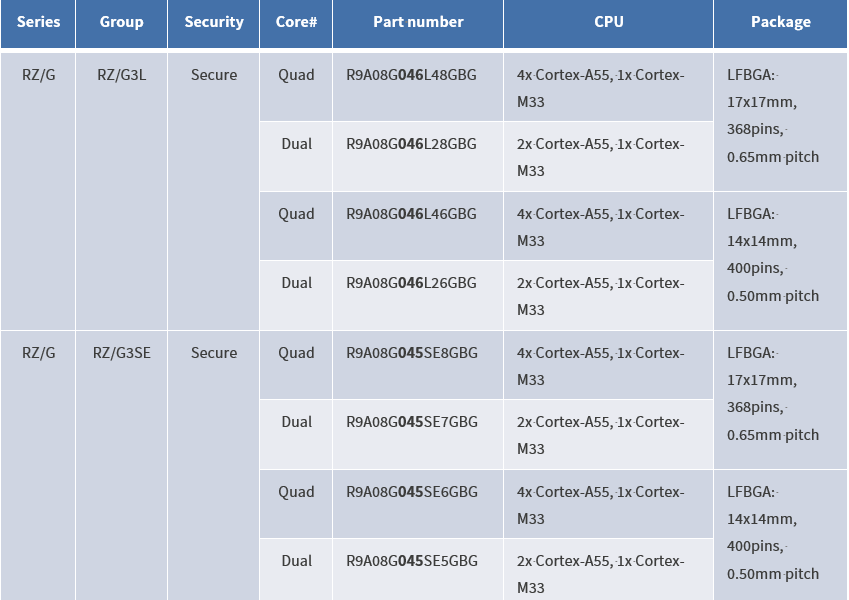The image size is (849, 600).
Task: Select part number R9A08G046L26GBG
Action: click(412, 283)
